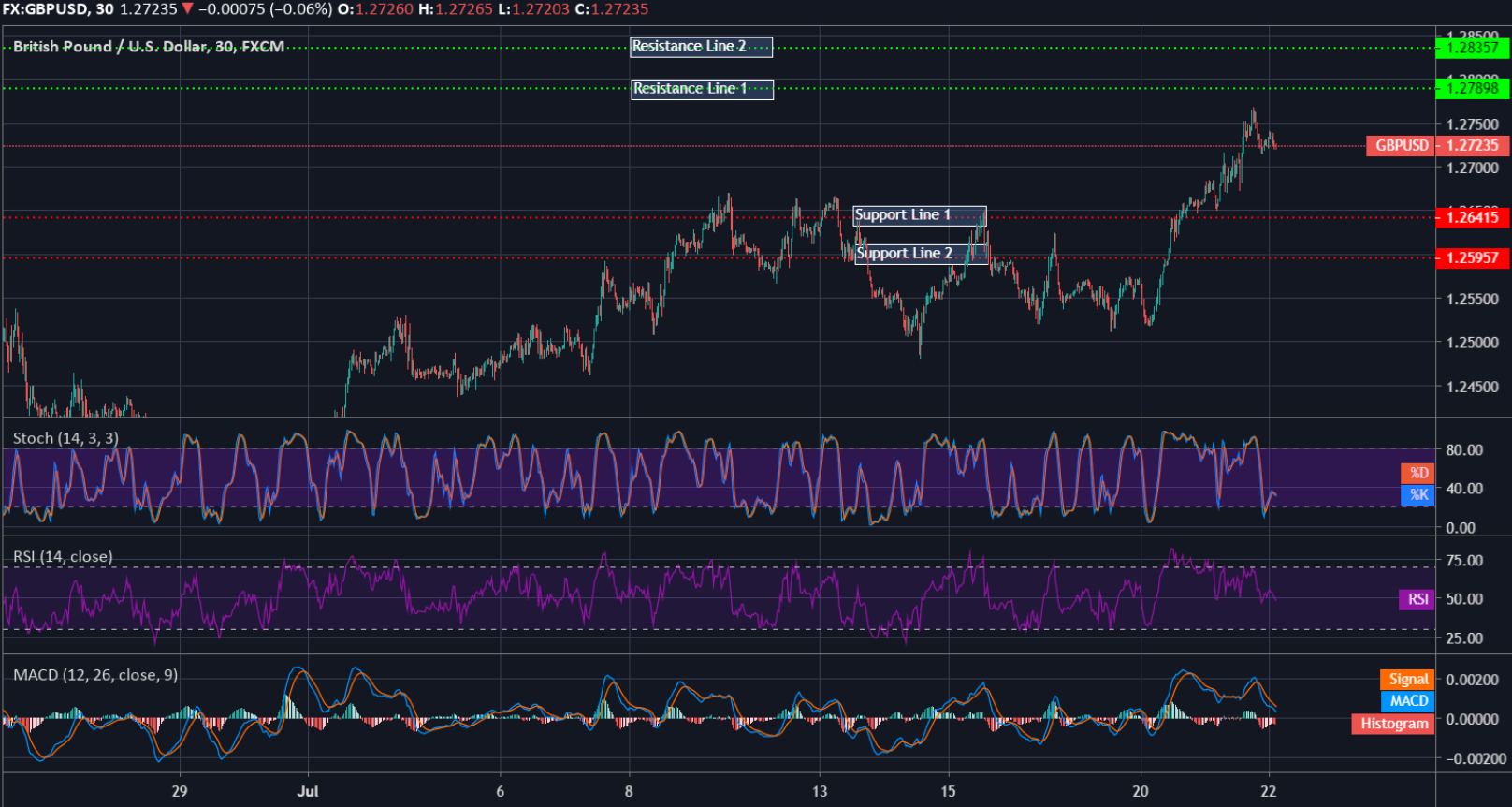This screenshot has width=1512, height=807.
Task: Click the 25.00 RSI axis label
Action: pos(1464,638)
